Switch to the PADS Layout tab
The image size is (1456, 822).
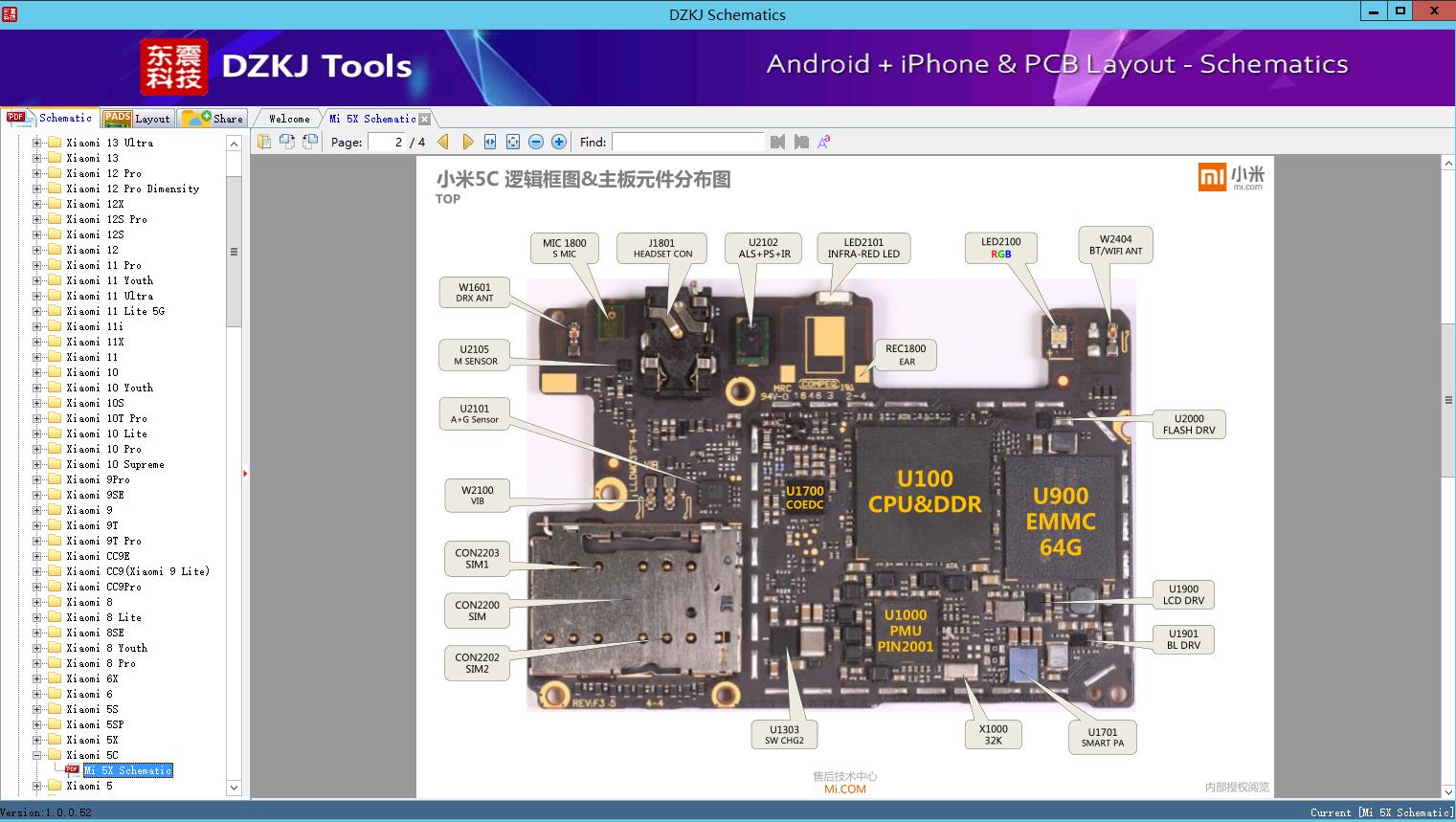click(x=137, y=119)
